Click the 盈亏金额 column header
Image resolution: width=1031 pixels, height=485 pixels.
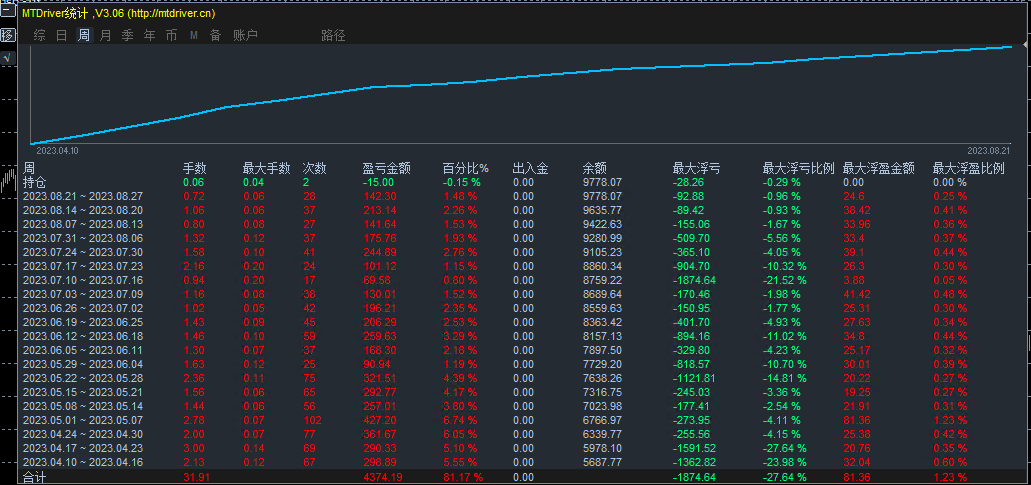(387, 168)
